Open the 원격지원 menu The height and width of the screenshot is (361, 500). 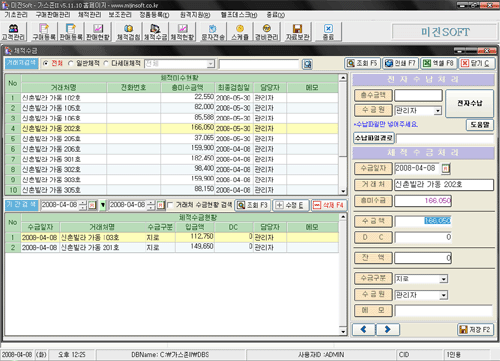click(195, 15)
